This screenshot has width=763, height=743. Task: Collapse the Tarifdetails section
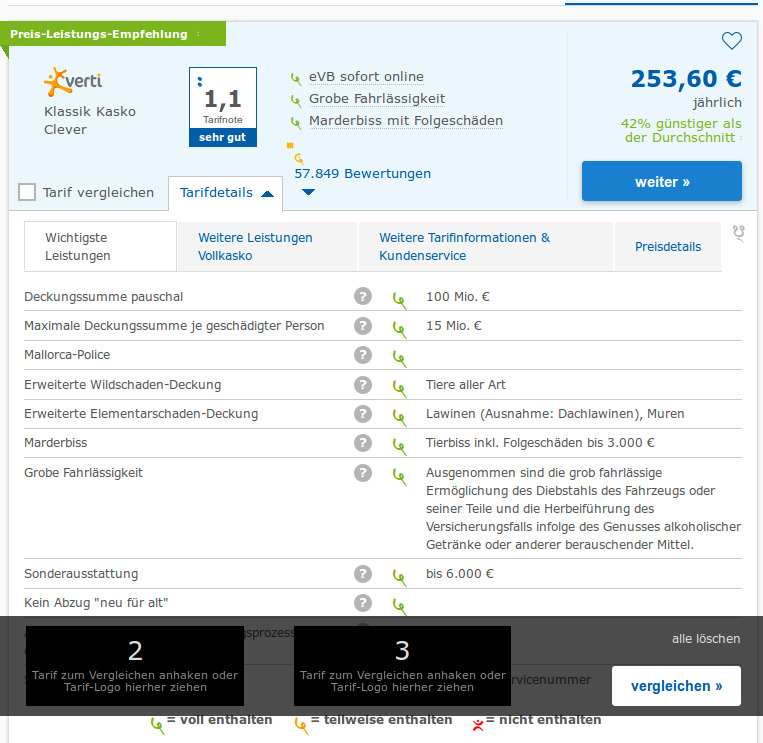tap(225, 193)
